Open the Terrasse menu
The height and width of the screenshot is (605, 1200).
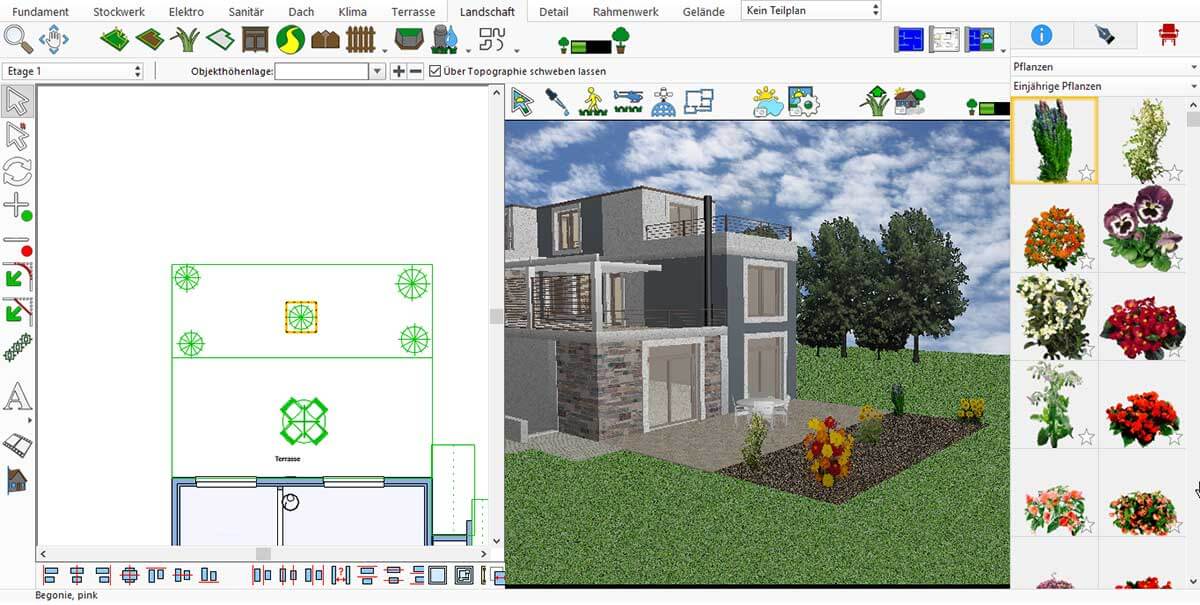coord(412,11)
